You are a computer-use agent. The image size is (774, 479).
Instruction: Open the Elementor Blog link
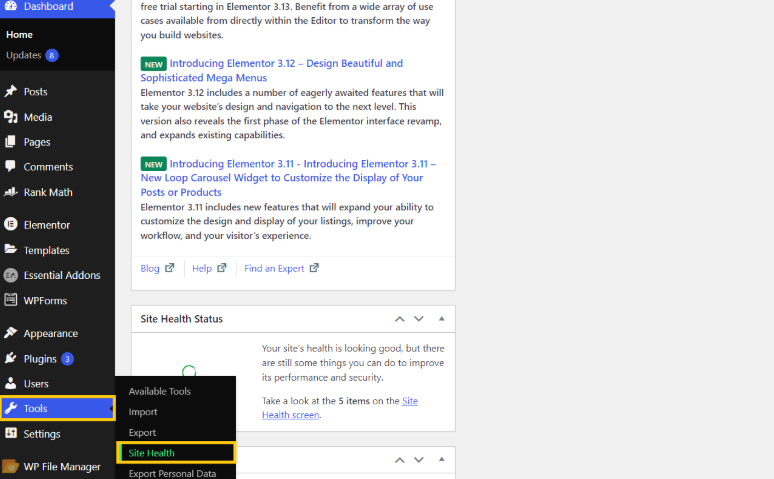point(150,268)
